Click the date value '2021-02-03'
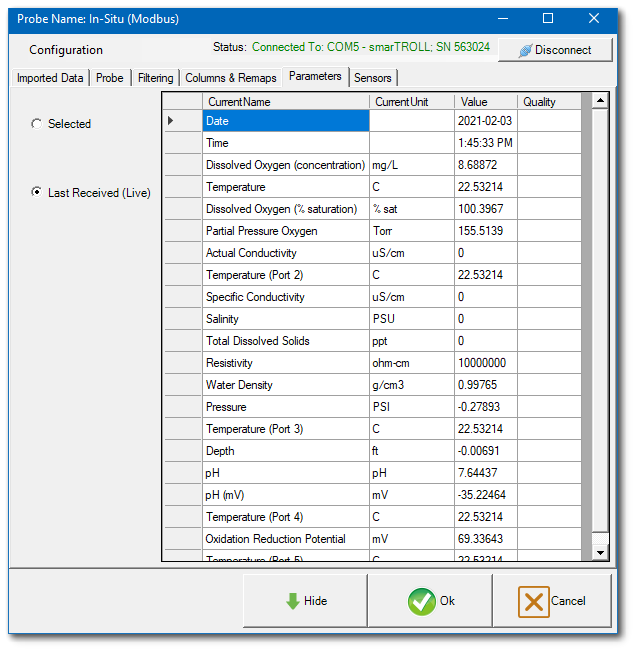Viewport: 634px width, 650px height. tap(486, 121)
